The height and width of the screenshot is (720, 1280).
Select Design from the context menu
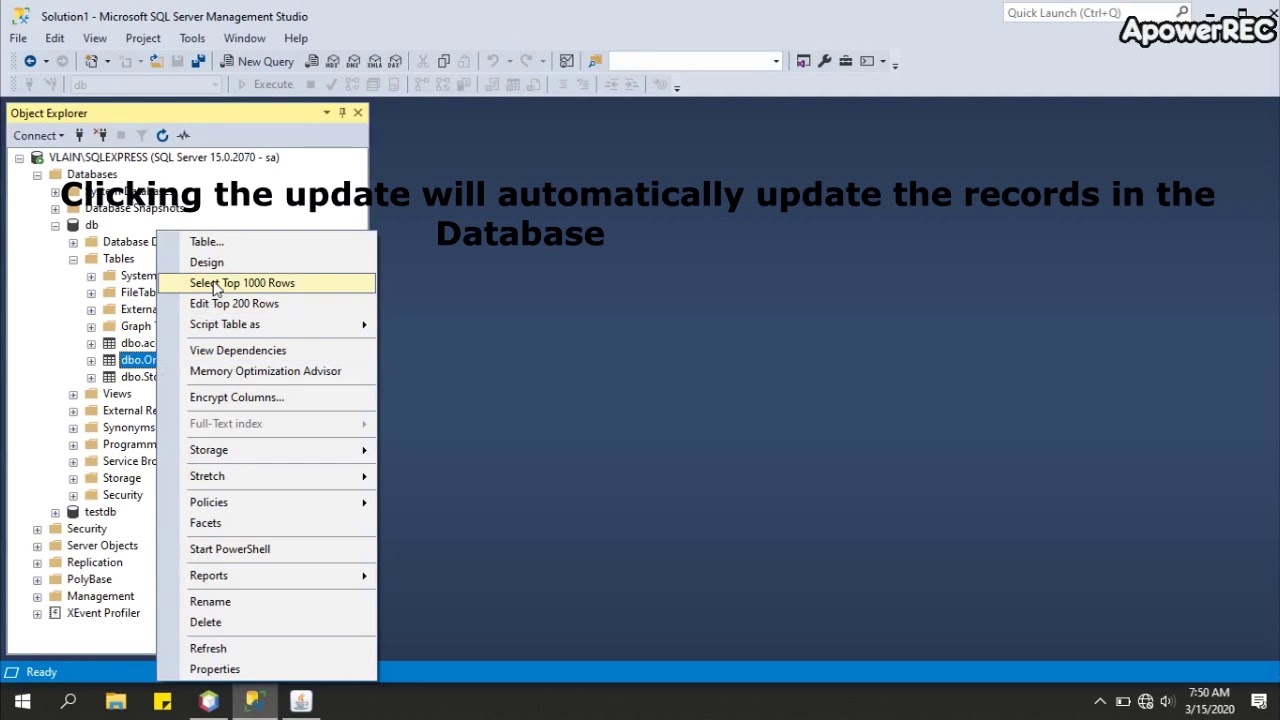[267, 262]
